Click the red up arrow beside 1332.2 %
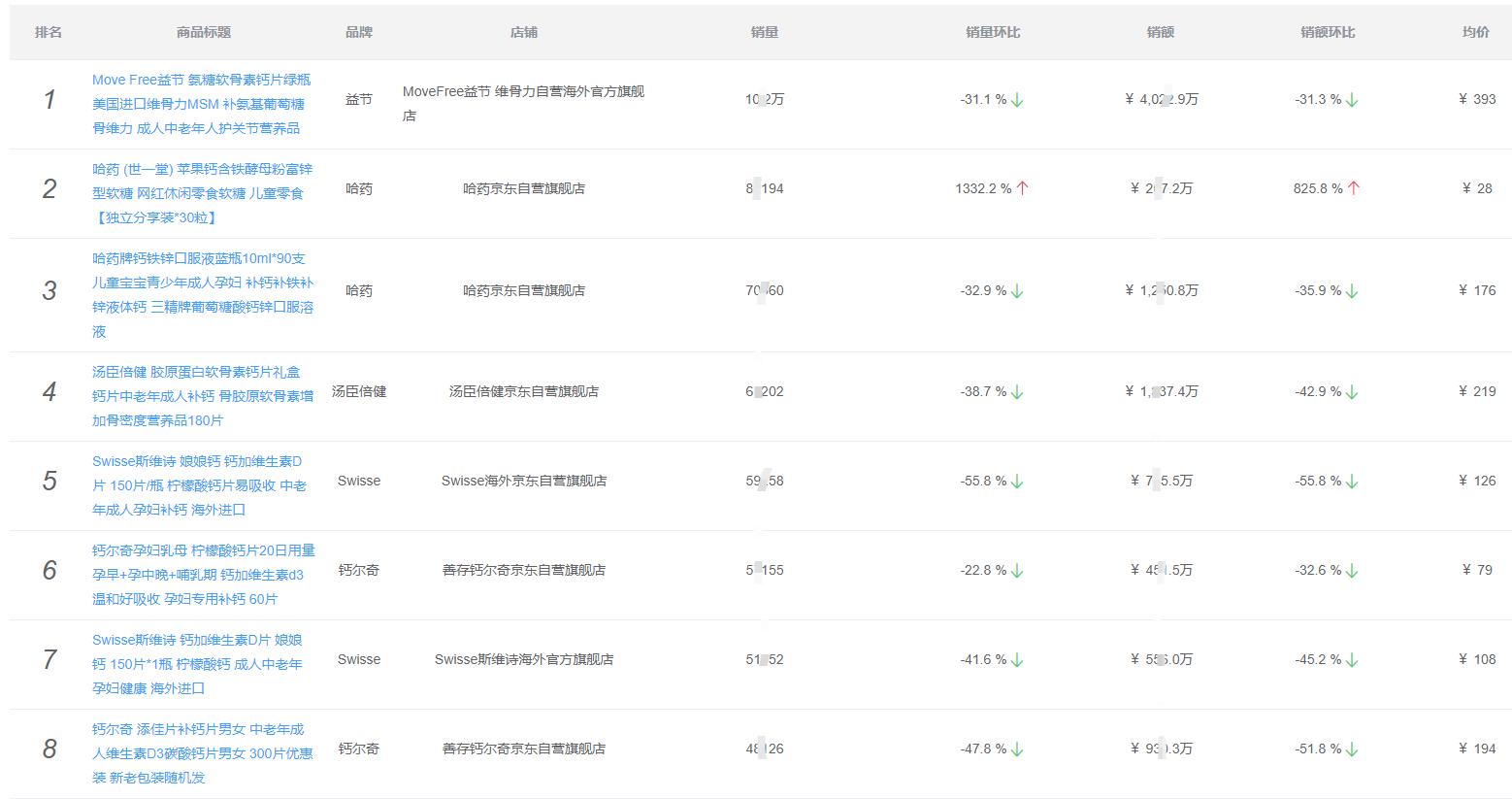1512x799 pixels. click(x=1022, y=188)
